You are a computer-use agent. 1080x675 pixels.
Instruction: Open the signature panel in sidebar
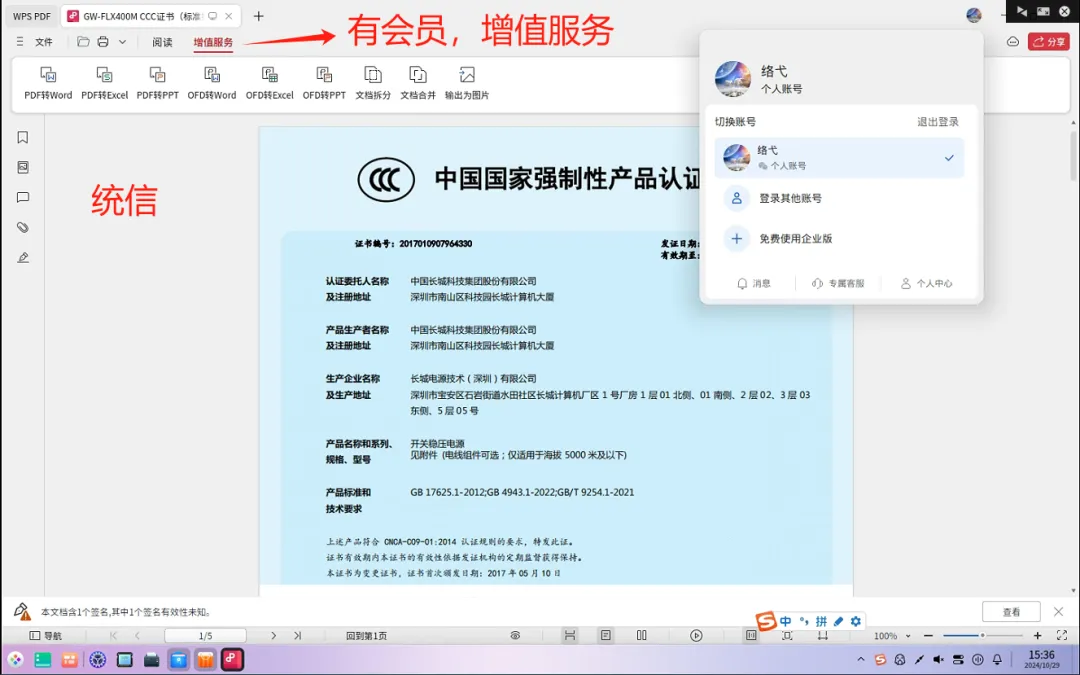[23, 258]
